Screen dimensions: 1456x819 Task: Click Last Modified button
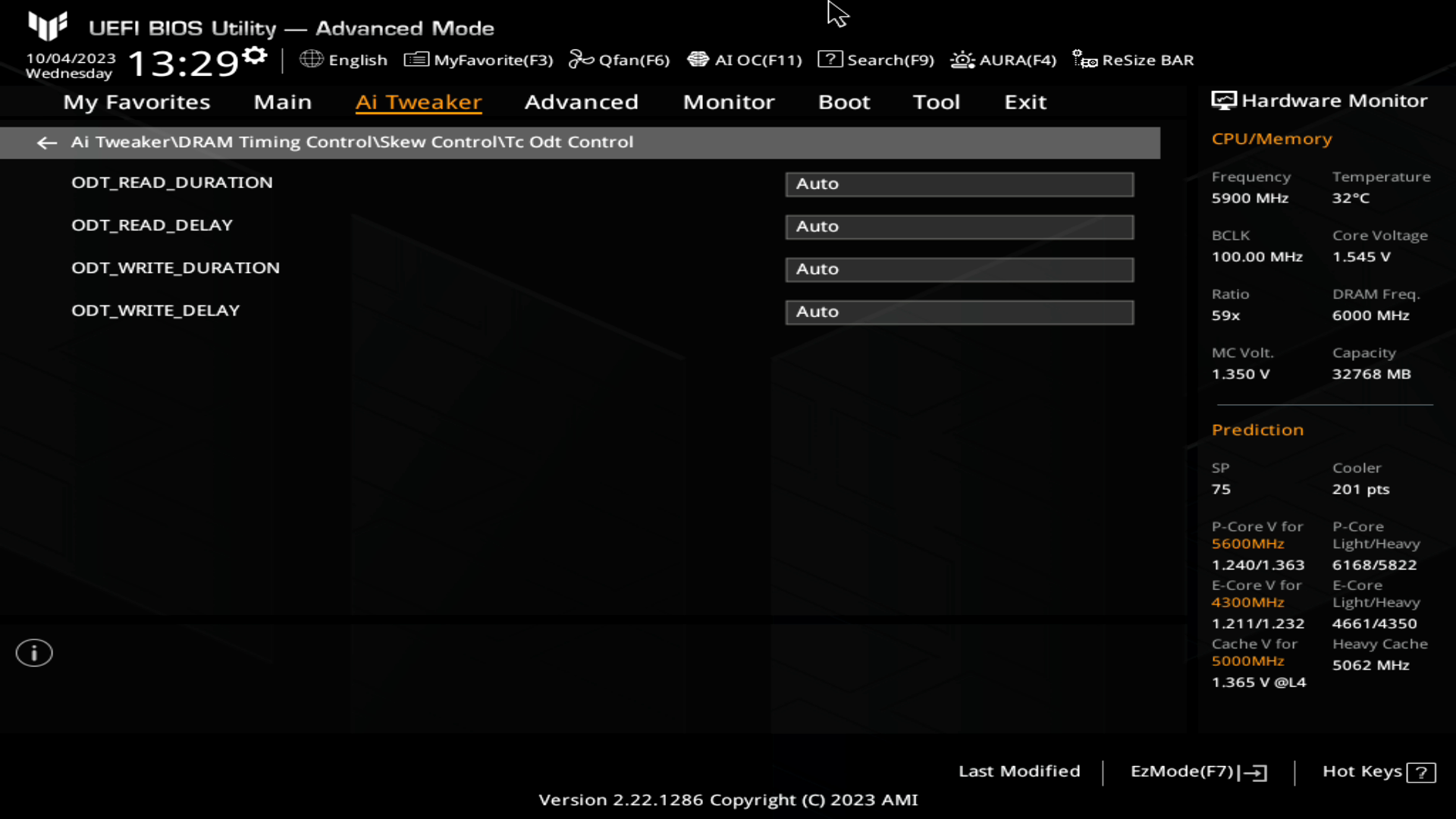(x=1020, y=770)
